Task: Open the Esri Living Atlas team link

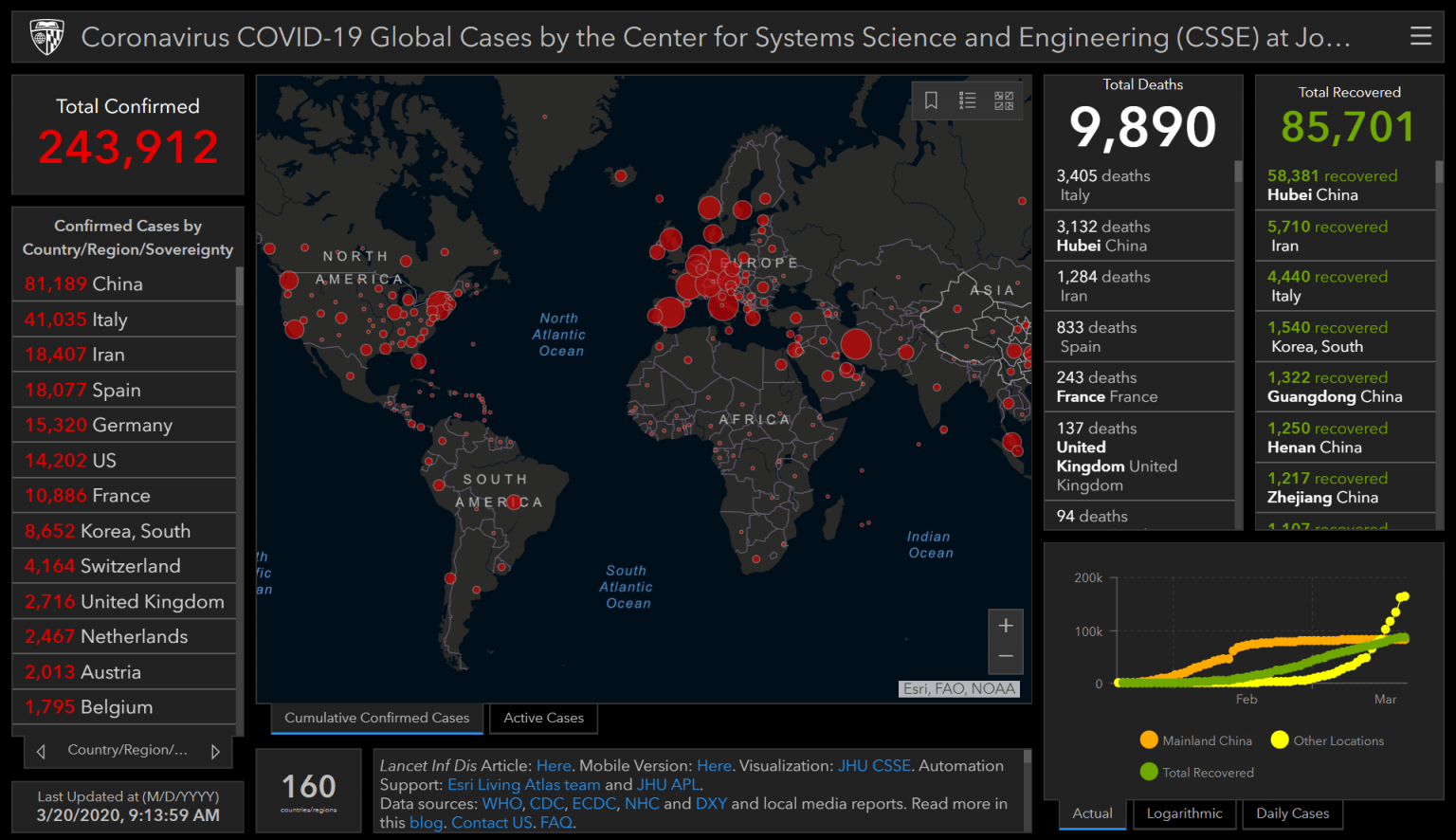Action: point(523,785)
